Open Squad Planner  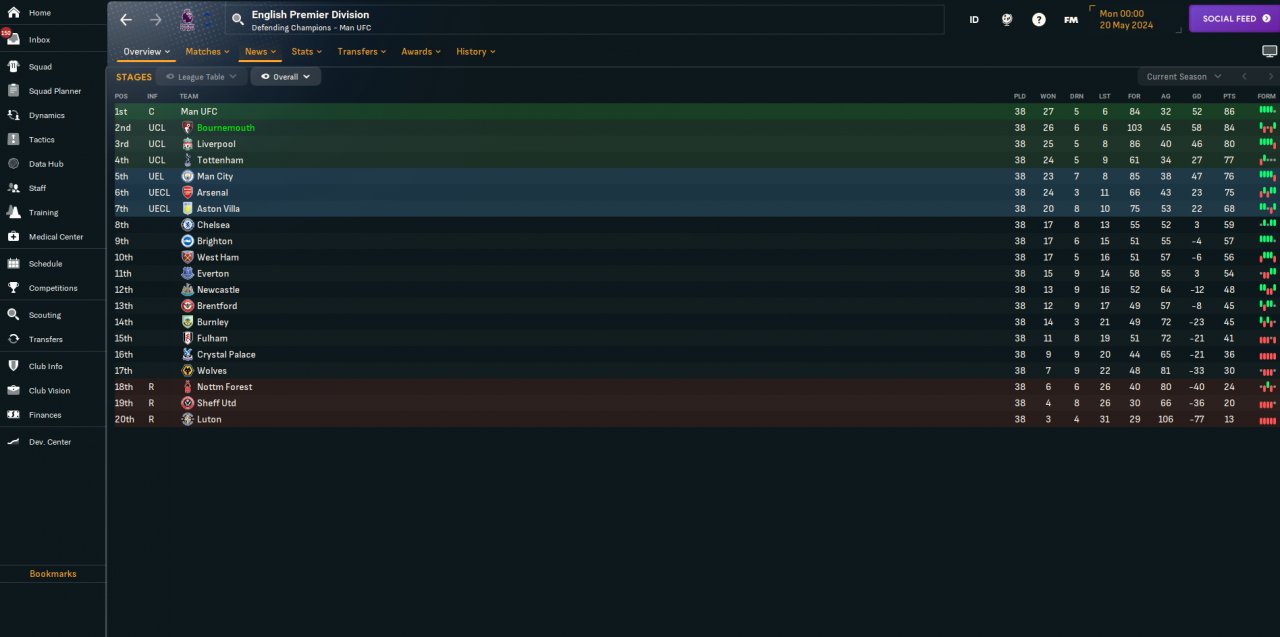coord(55,91)
